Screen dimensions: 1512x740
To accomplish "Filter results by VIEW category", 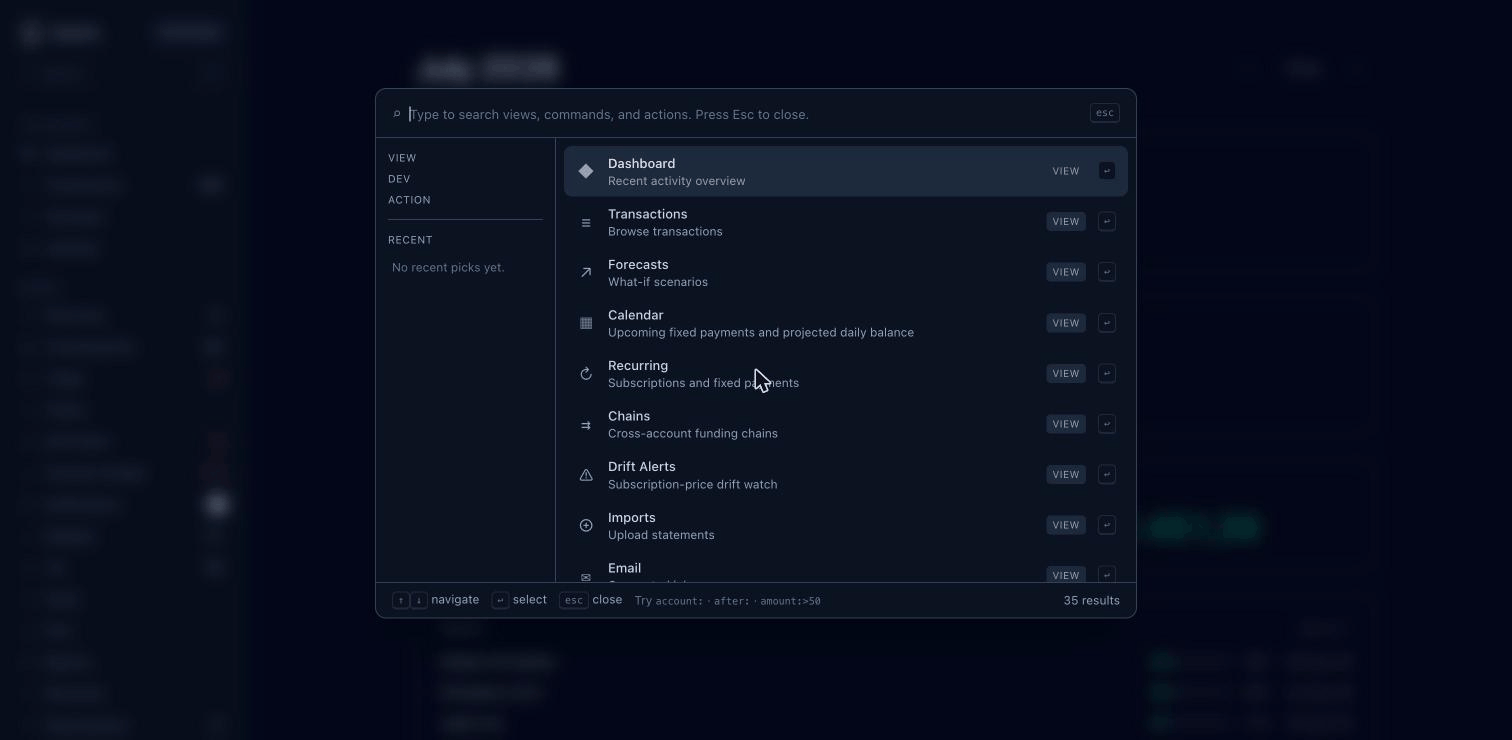I will [402, 158].
